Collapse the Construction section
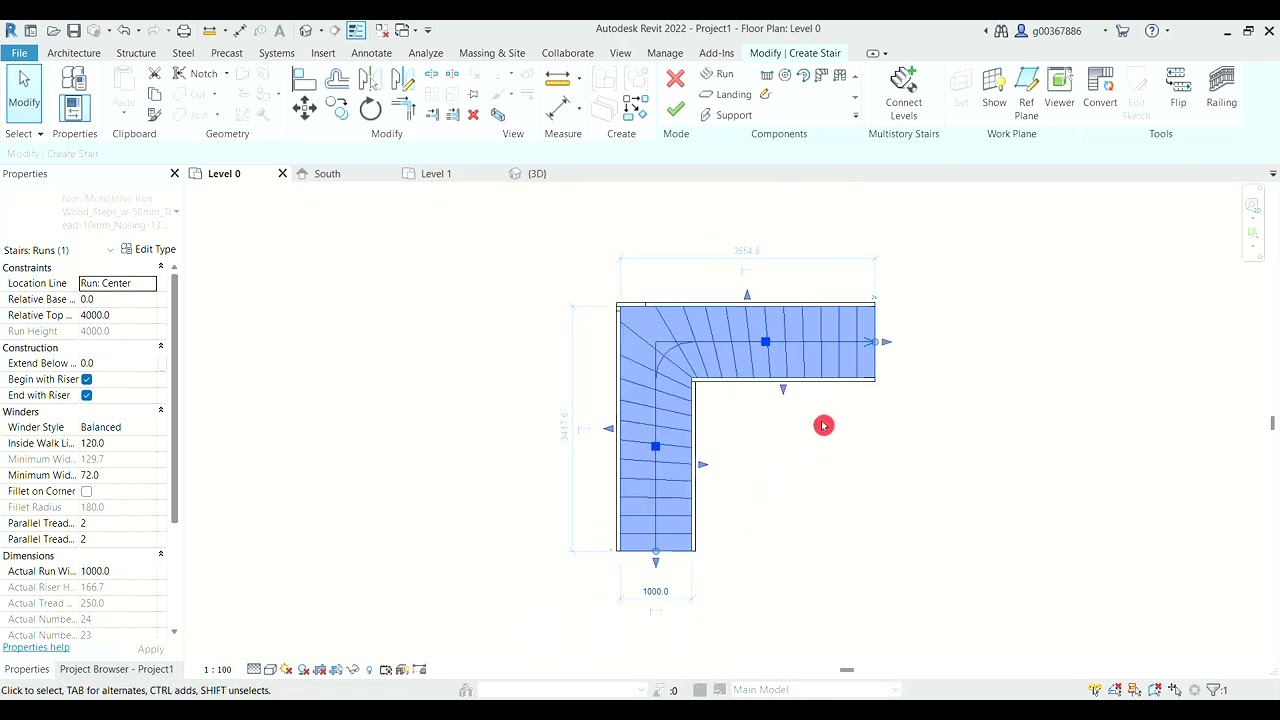 161,346
